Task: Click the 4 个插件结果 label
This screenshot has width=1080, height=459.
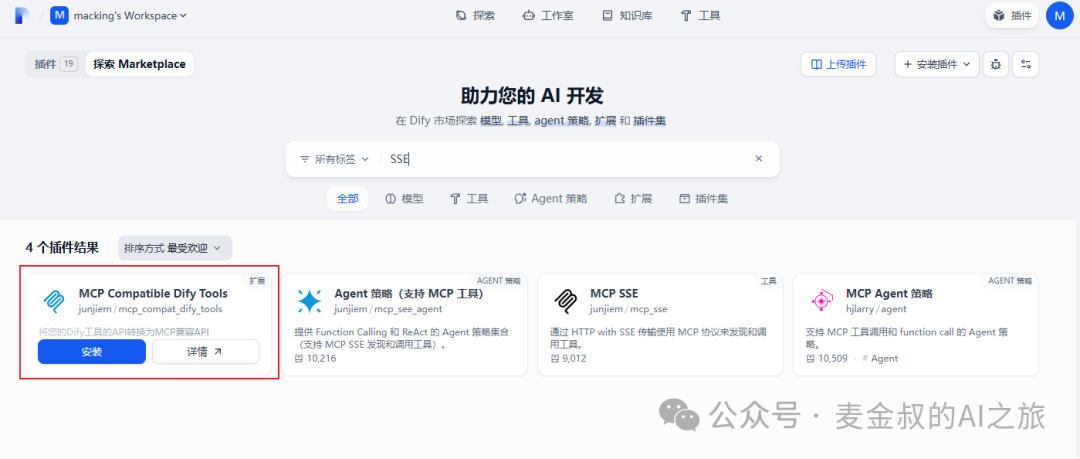Action: click(x=62, y=247)
